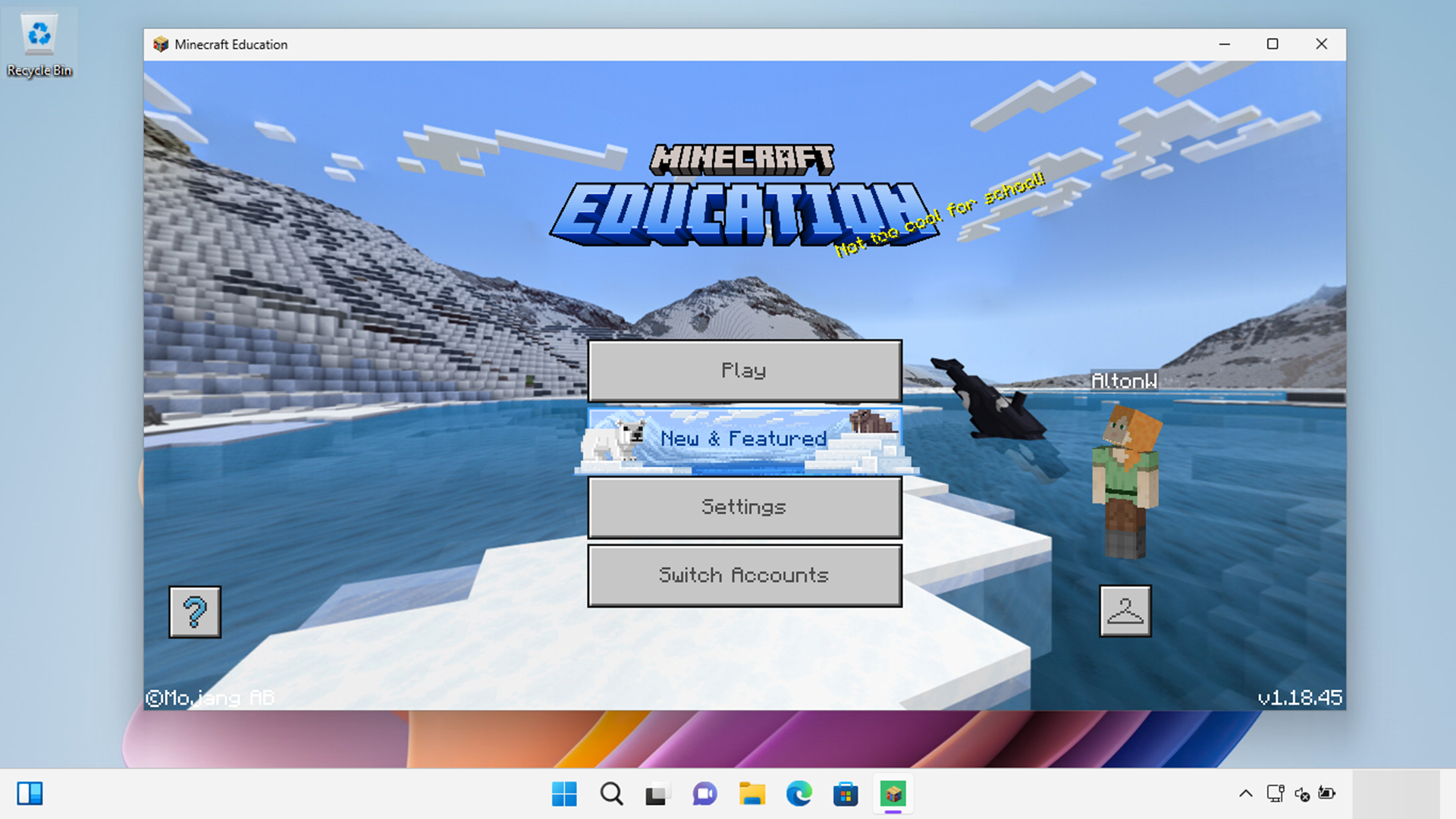1456x819 pixels.
Task: Open the character skin hanger icon
Action: coord(1125,611)
